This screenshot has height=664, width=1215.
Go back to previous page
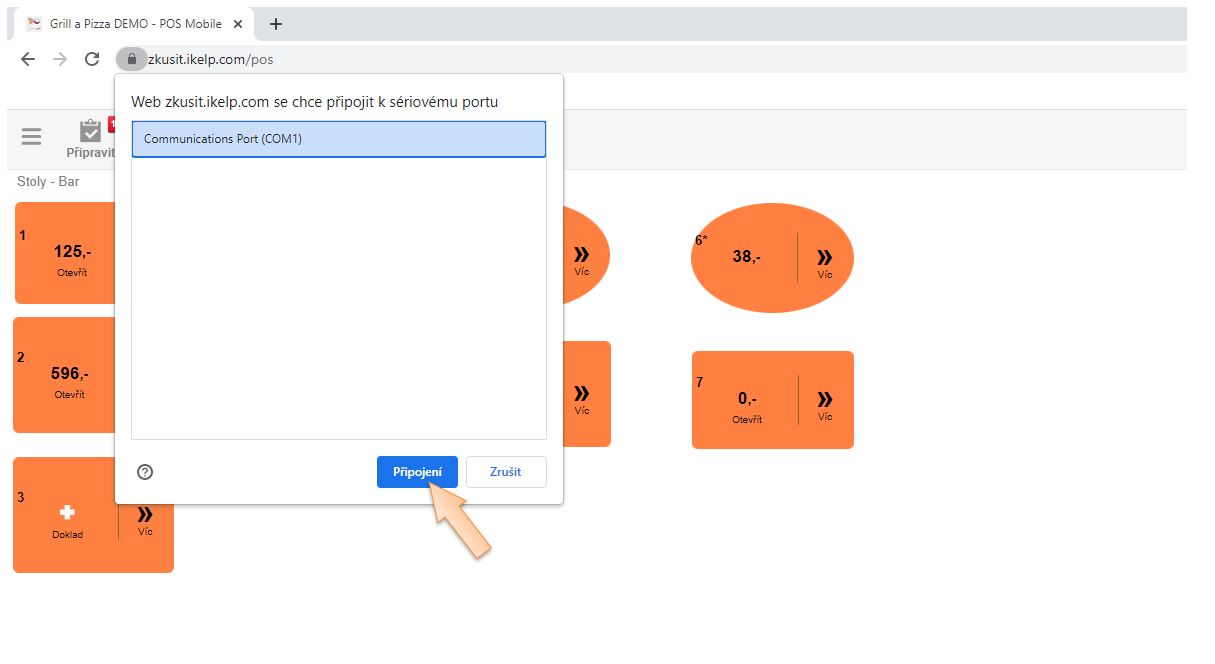[28, 59]
